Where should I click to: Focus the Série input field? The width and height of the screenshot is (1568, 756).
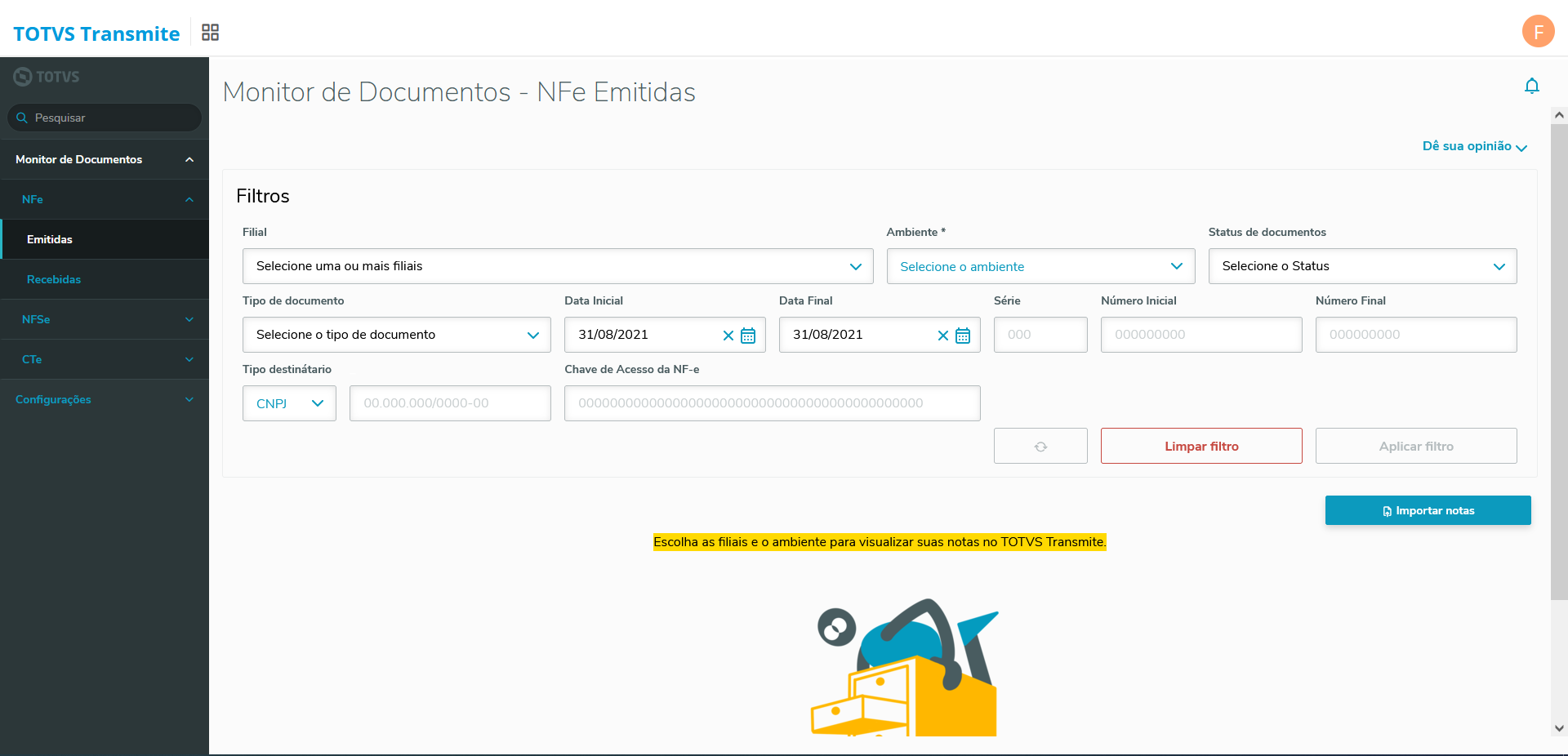click(1040, 335)
